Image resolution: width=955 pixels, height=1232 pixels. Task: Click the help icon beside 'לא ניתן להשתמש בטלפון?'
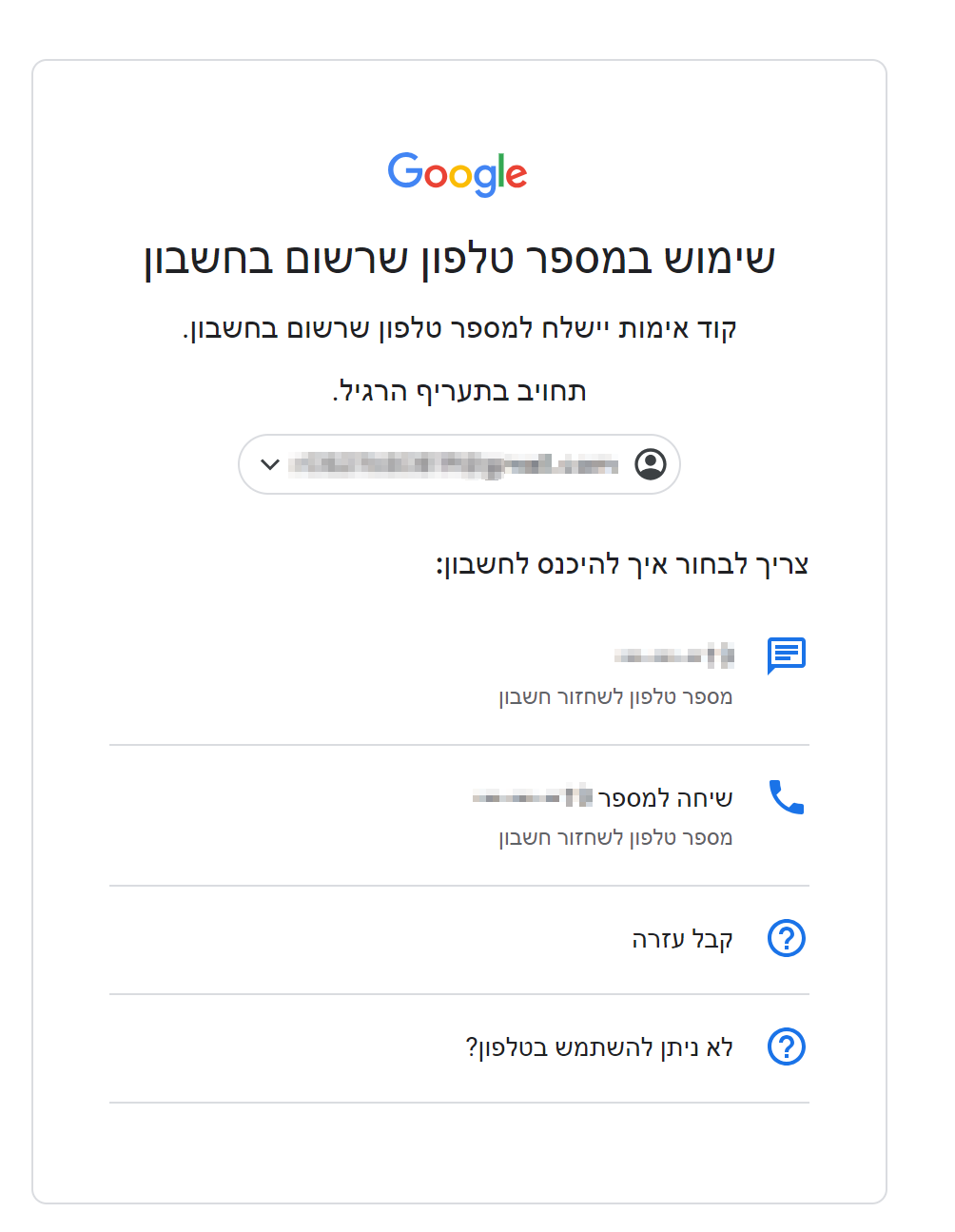click(x=787, y=1046)
